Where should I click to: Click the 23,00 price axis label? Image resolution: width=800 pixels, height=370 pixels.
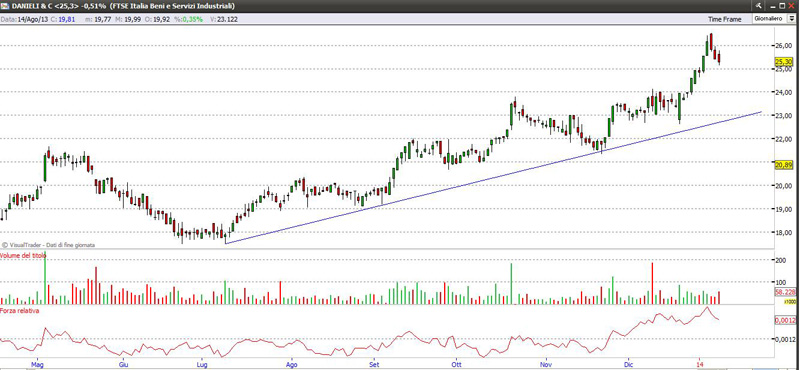(783, 115)
